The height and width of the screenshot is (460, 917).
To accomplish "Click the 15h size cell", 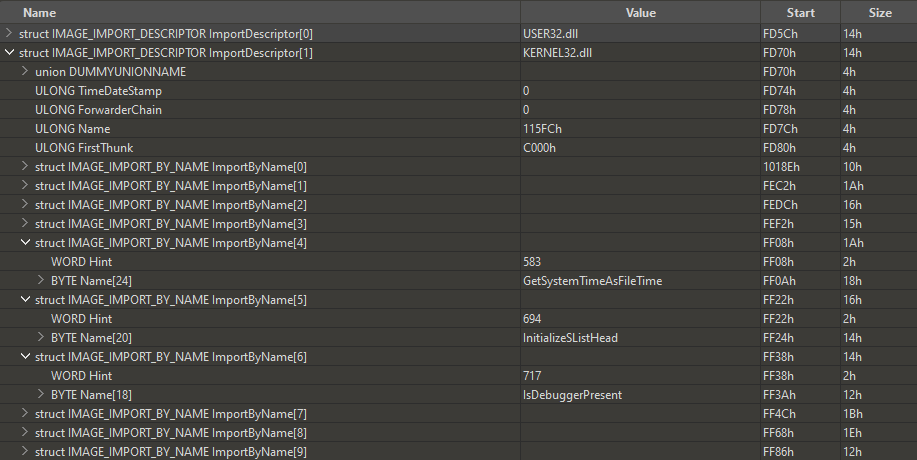I will point(878,223).
